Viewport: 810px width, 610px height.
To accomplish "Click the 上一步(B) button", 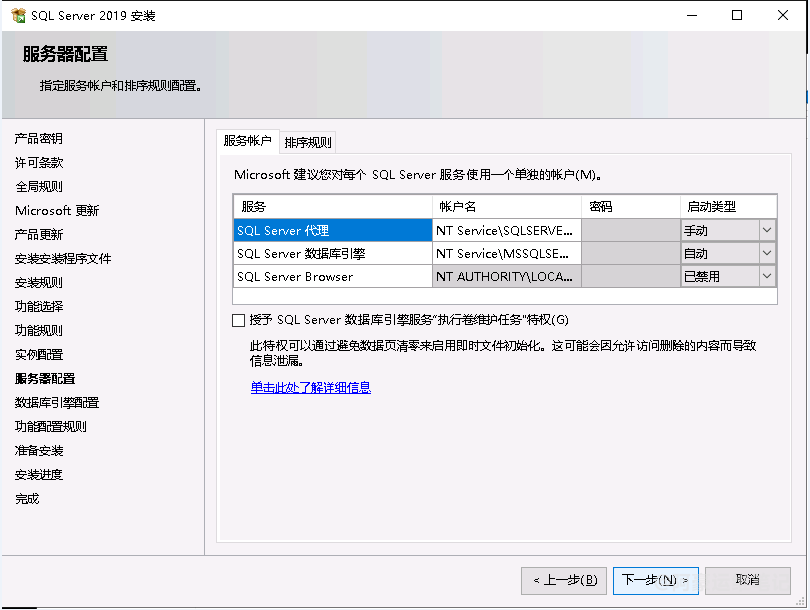I will 564,581.
